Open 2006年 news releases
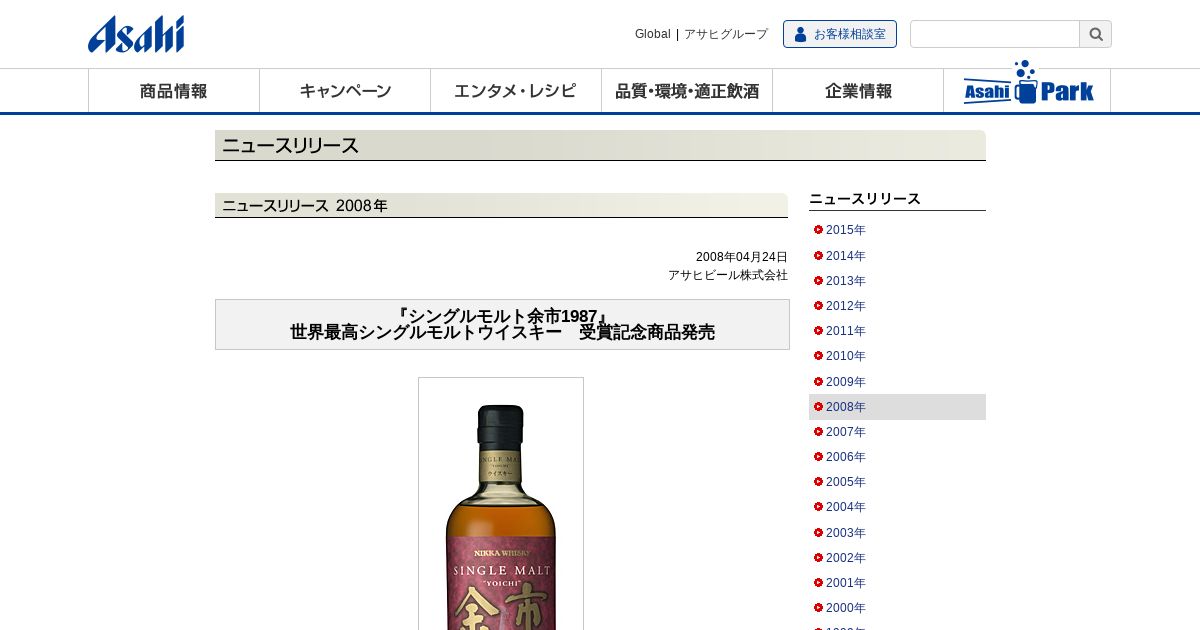Image resolution: width=1200 pixels, height=630 pixels. (x=846, y=457)
